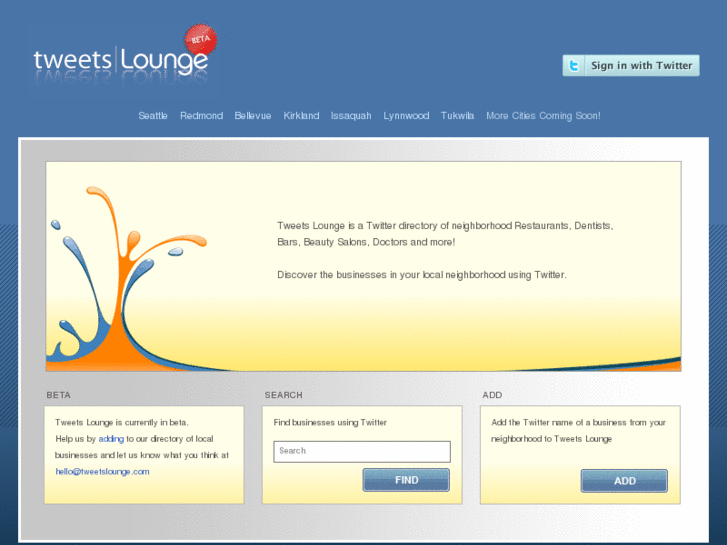This screenshot has width=727, height=545.
Task: Open the Redmond city page
Action: (201, 115)
